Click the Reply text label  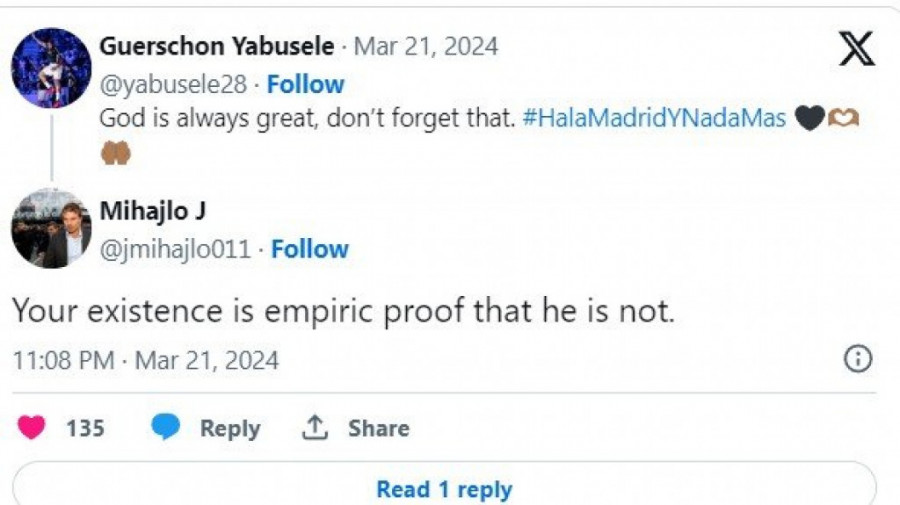(x=230, y=428)
